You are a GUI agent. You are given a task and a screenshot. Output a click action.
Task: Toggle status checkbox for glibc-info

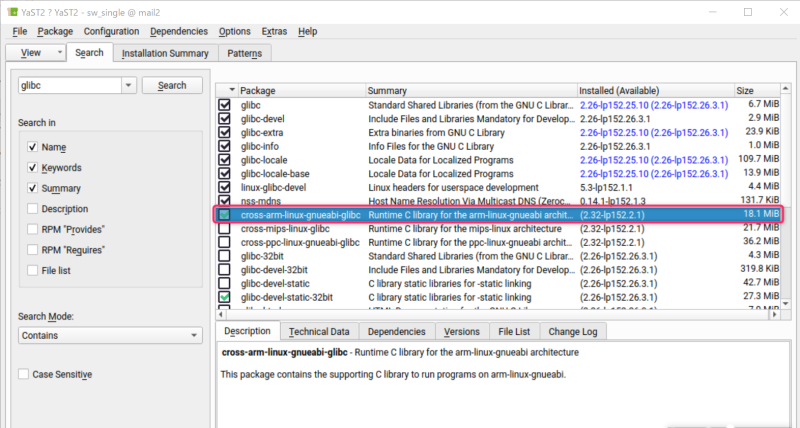(224, 146)
